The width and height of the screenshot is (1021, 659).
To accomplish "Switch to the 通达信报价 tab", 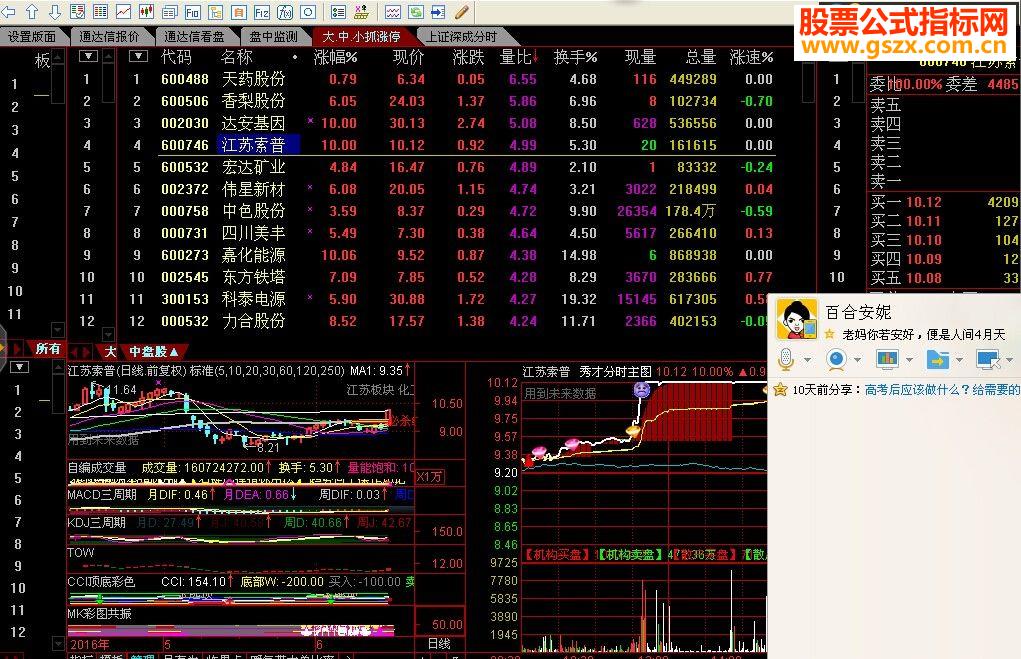I will point(109,36).
